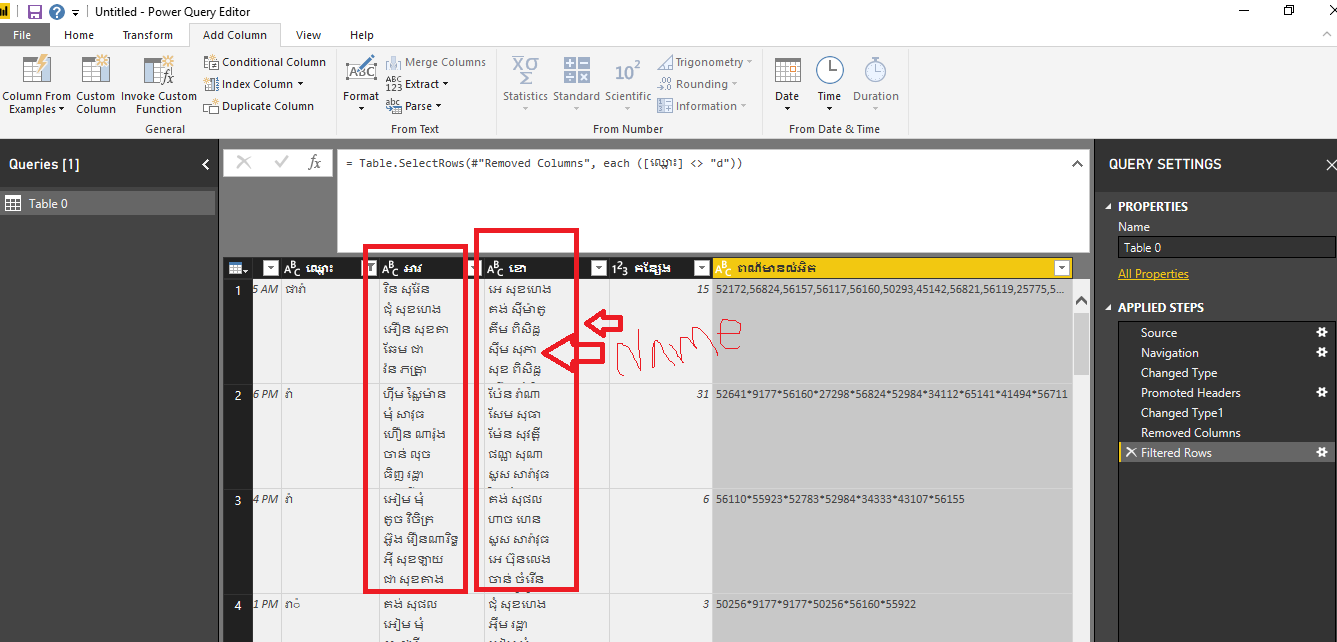This screenshot has width=1337, height=642.
Task: Click the table icon in grid corner
Action: pos(238,268)
